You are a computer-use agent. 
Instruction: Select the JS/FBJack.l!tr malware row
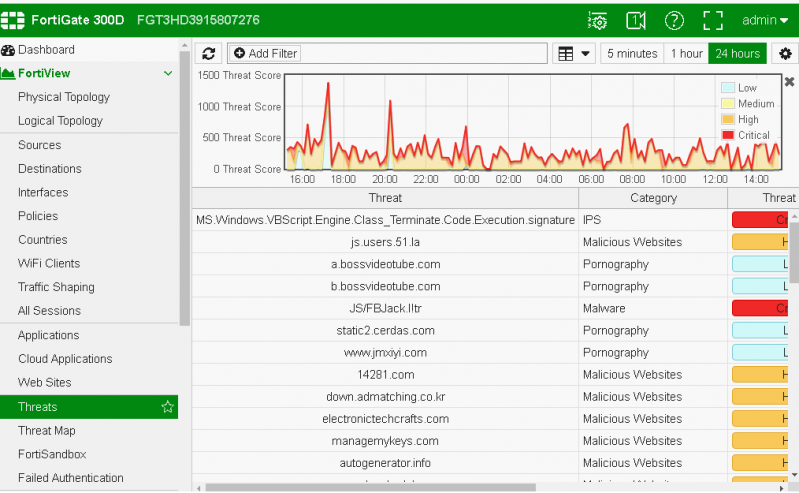pos(385,308)
